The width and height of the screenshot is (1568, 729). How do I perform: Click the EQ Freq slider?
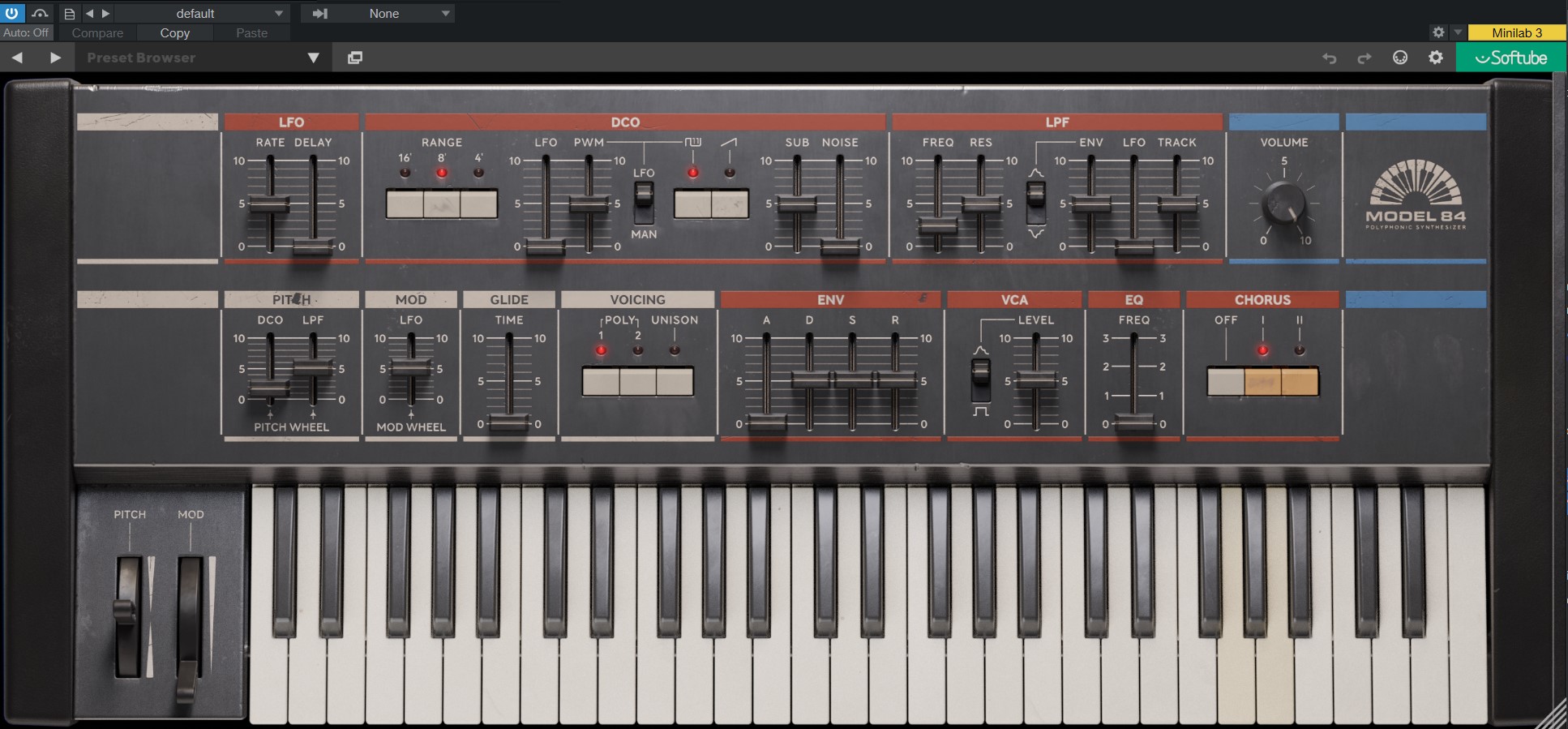click(1133, 422)
